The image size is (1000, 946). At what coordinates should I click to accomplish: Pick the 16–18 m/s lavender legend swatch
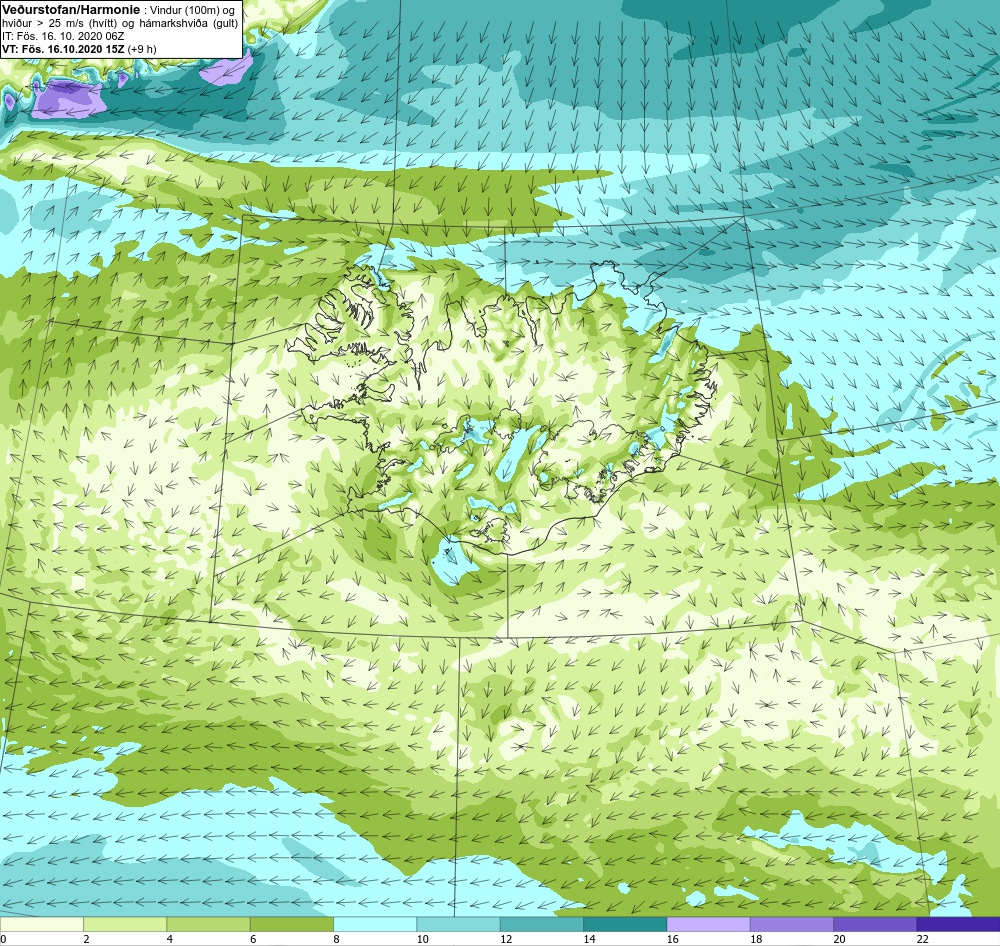[x=709, y=924]
